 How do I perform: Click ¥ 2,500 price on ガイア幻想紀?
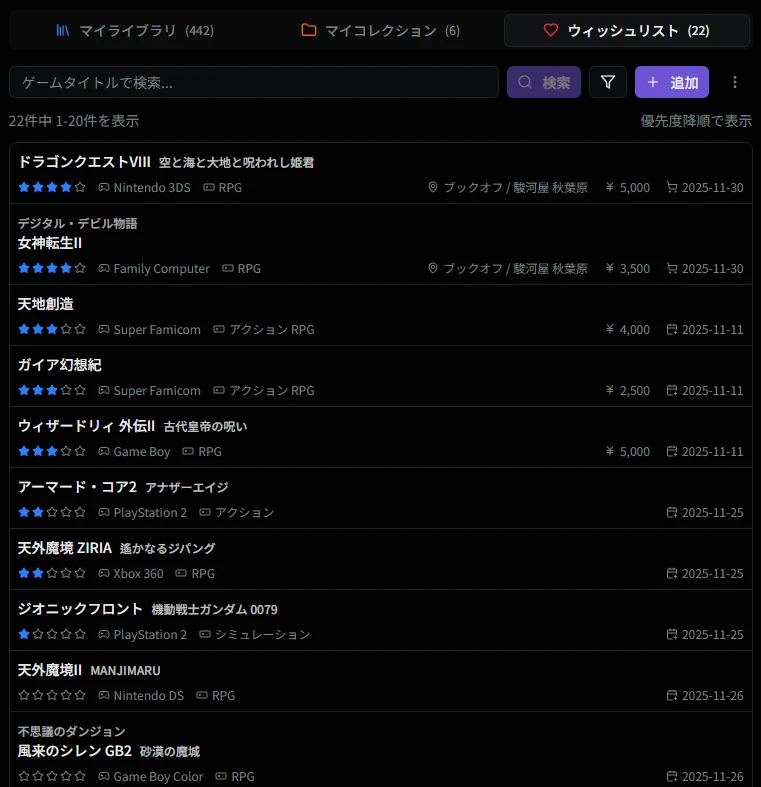628,390
